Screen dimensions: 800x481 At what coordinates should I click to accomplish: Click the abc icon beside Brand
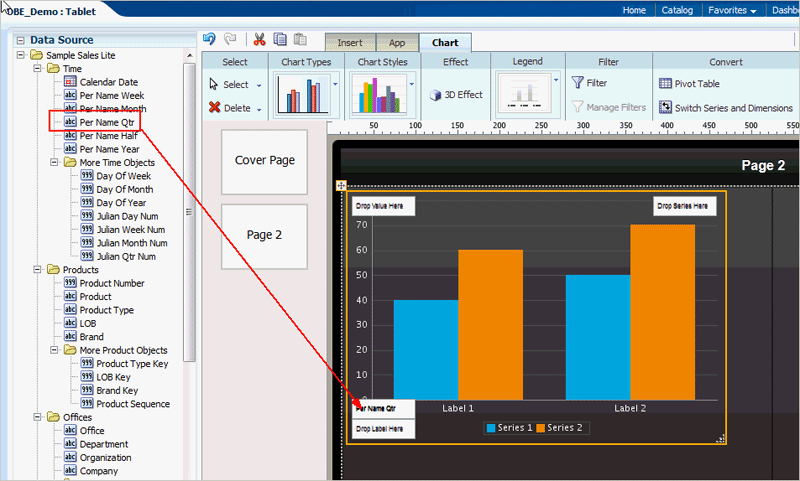(x=70, y=336)
